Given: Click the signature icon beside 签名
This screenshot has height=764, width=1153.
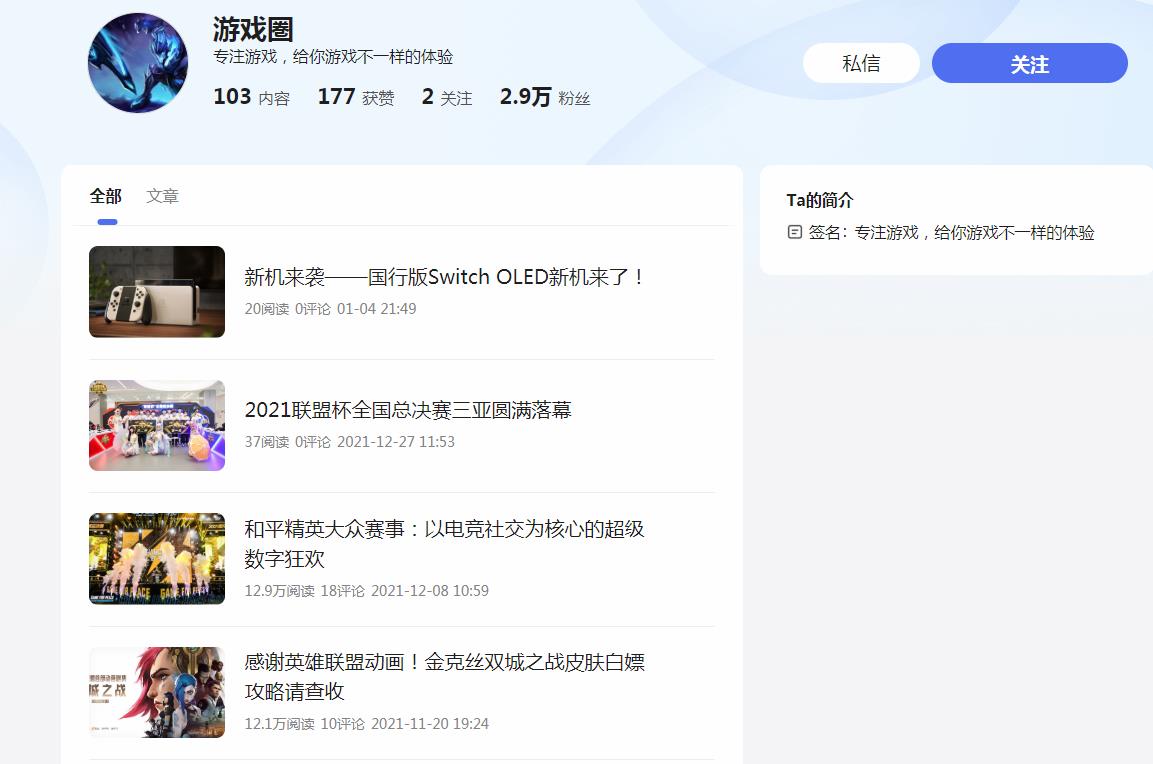Looking at the screenshot, I should [794, 232].
